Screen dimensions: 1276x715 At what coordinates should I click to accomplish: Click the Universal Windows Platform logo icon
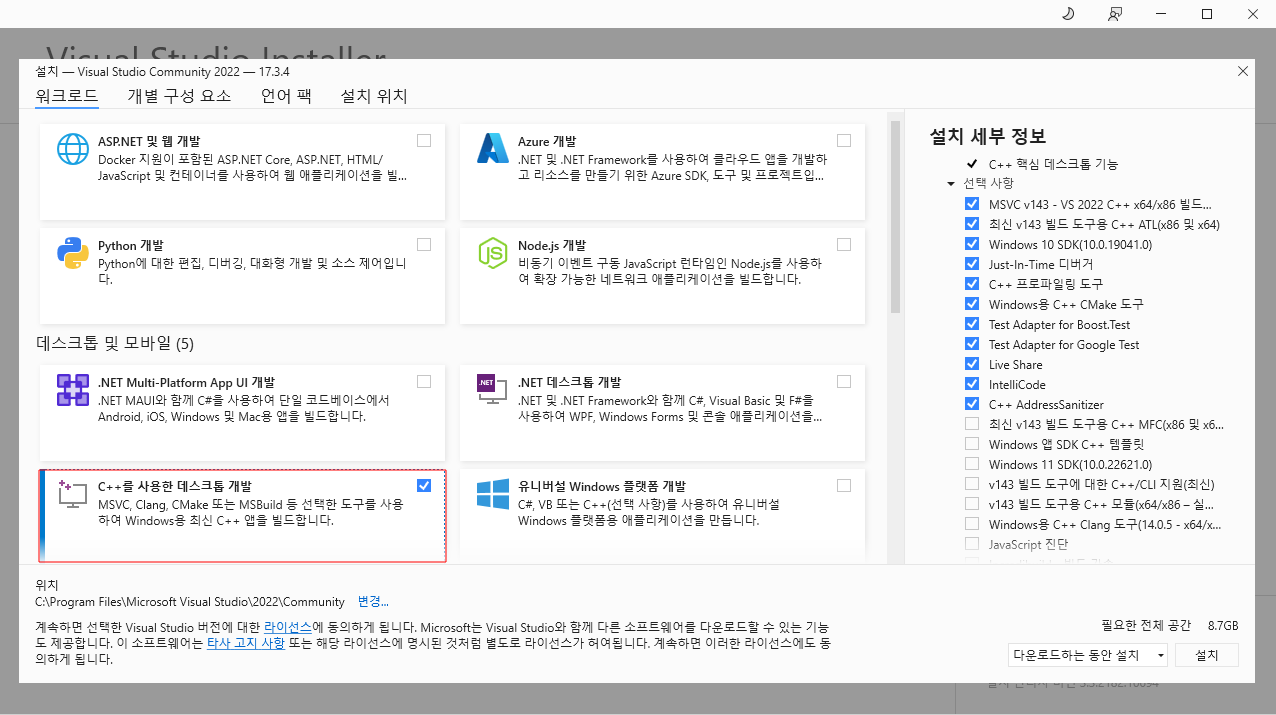tap(493, 493)
